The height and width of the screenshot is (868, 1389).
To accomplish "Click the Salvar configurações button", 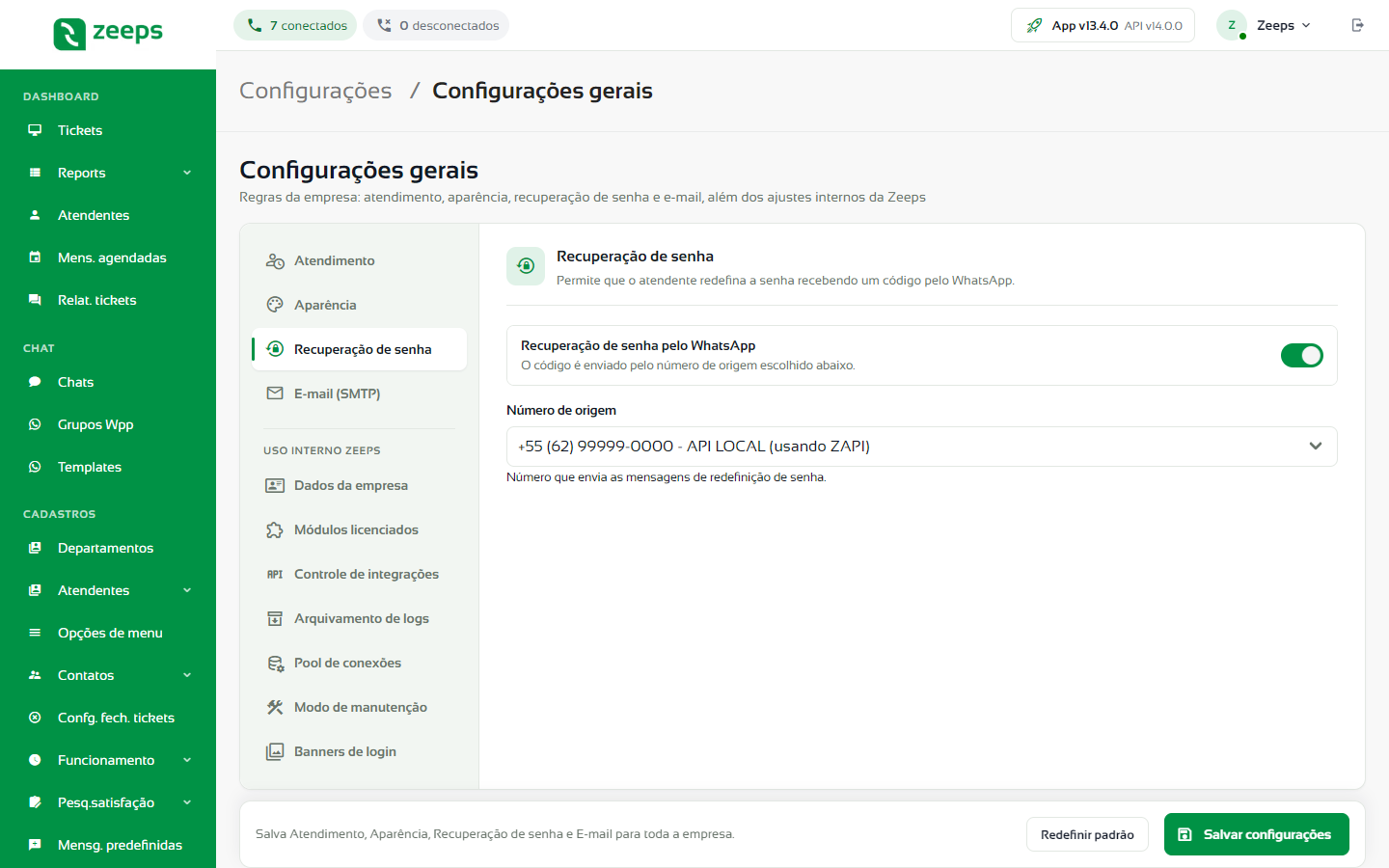I will (1257, 834).
